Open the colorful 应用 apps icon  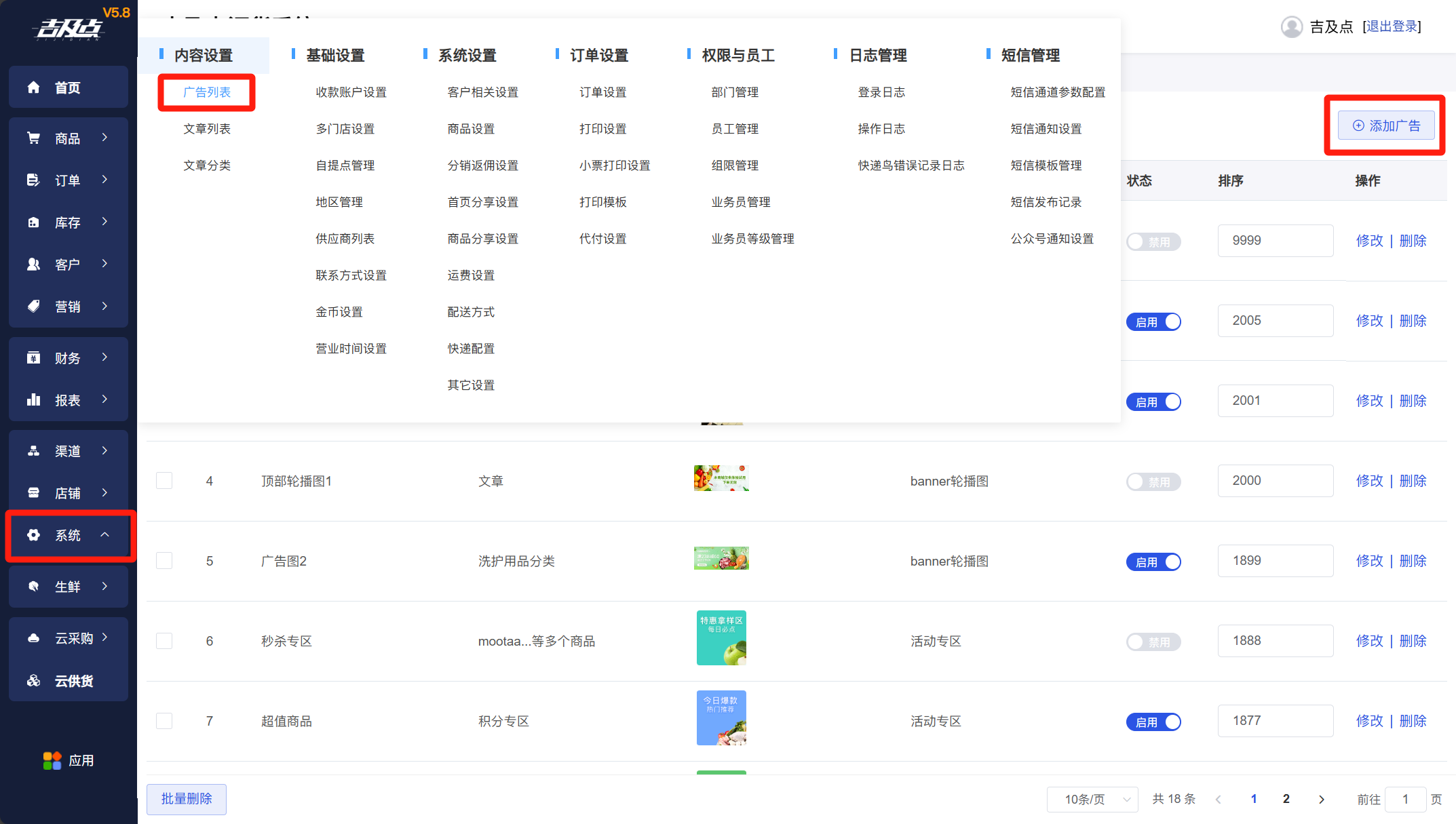tap(52, 761)
